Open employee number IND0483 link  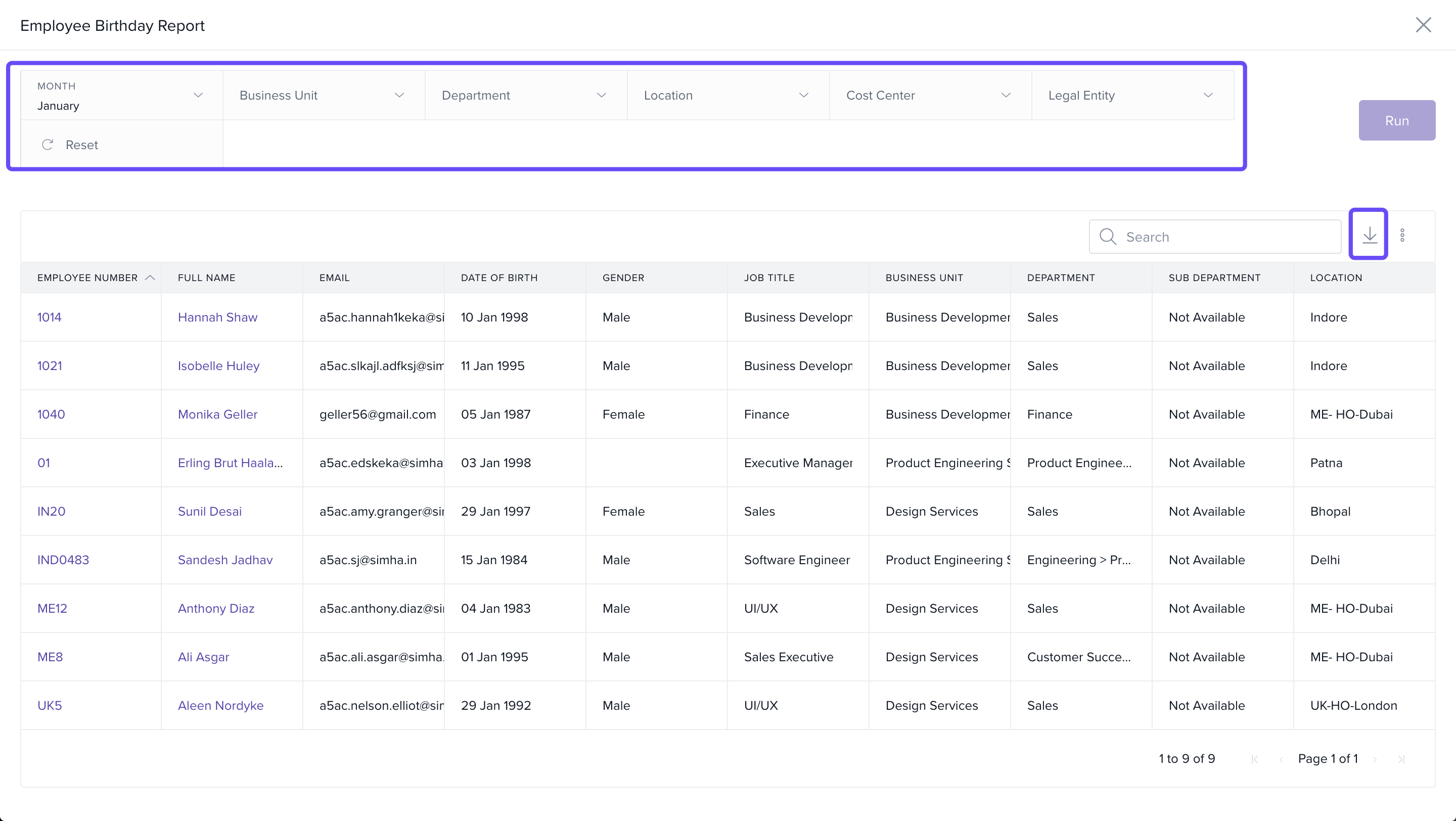click(63, 560)
